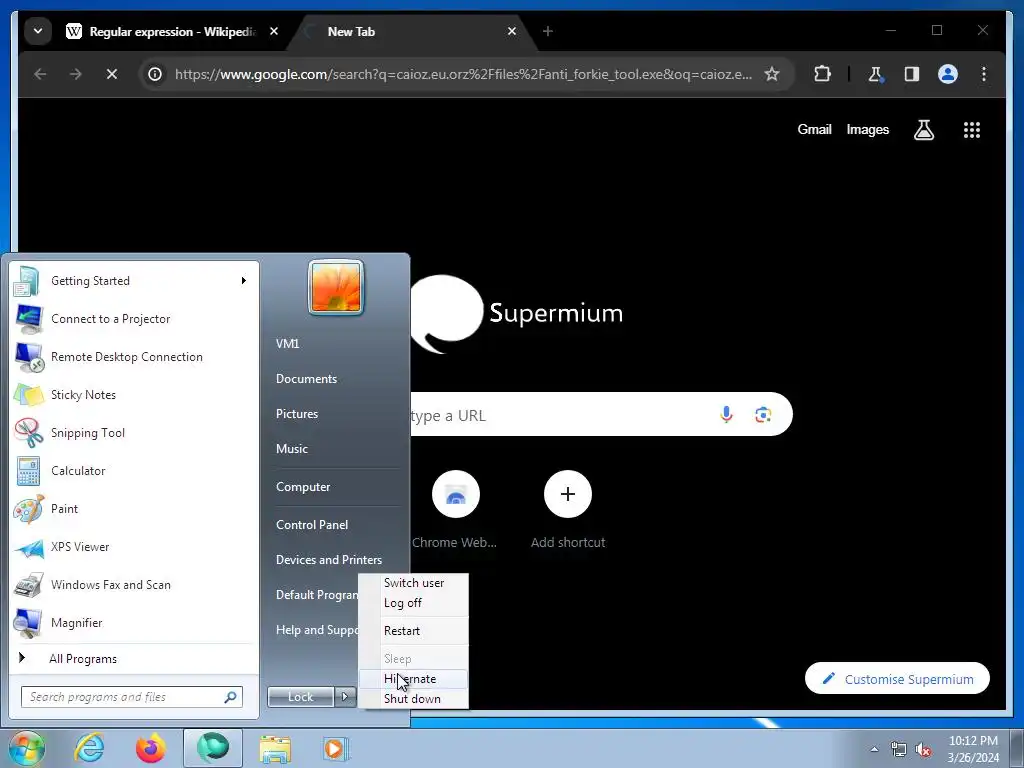Toggle the browser side panel

pyautogui.click(x=912, y=74)
